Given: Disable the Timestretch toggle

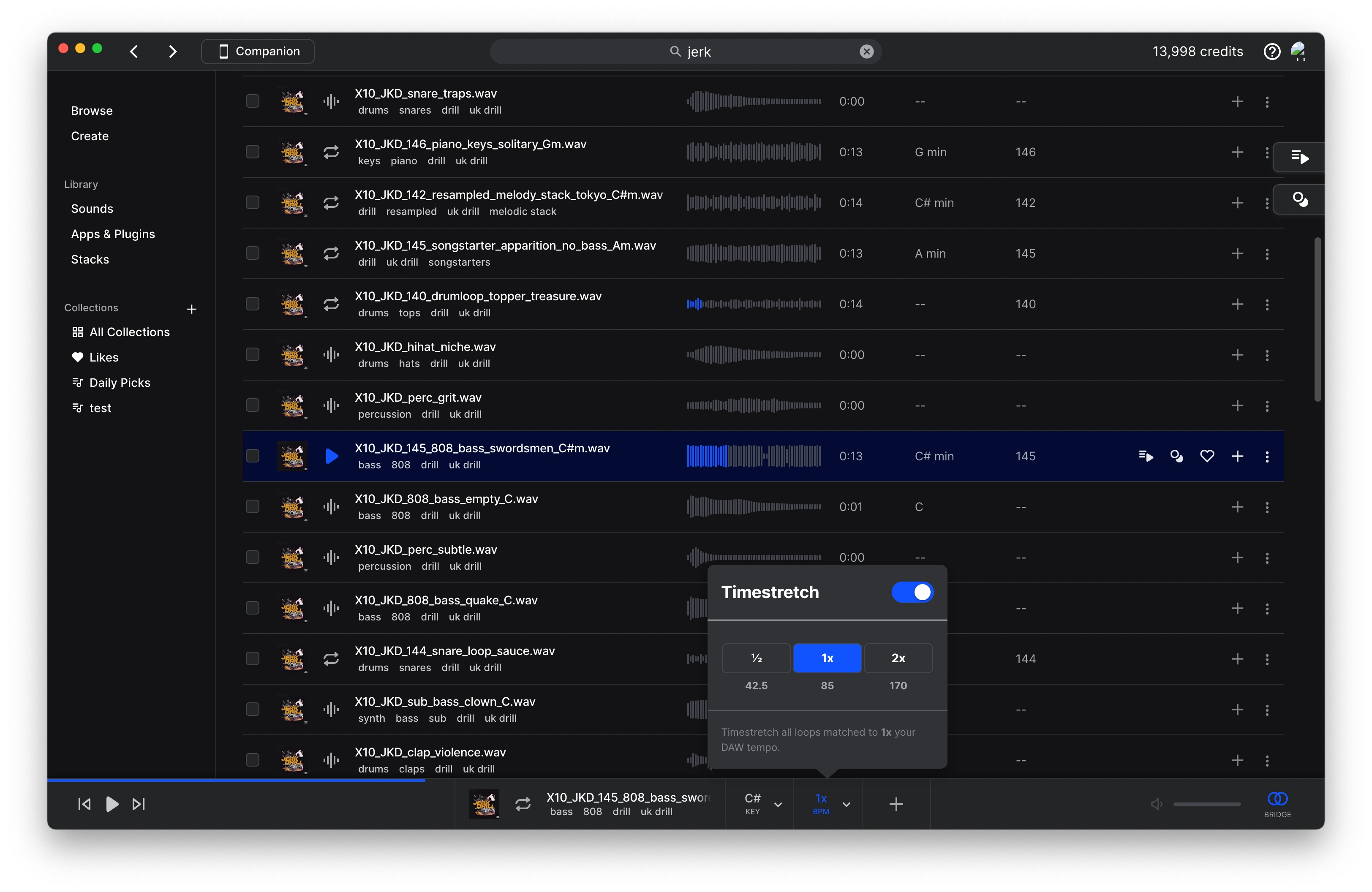Looking at the screenshot, I should point(912,592).
